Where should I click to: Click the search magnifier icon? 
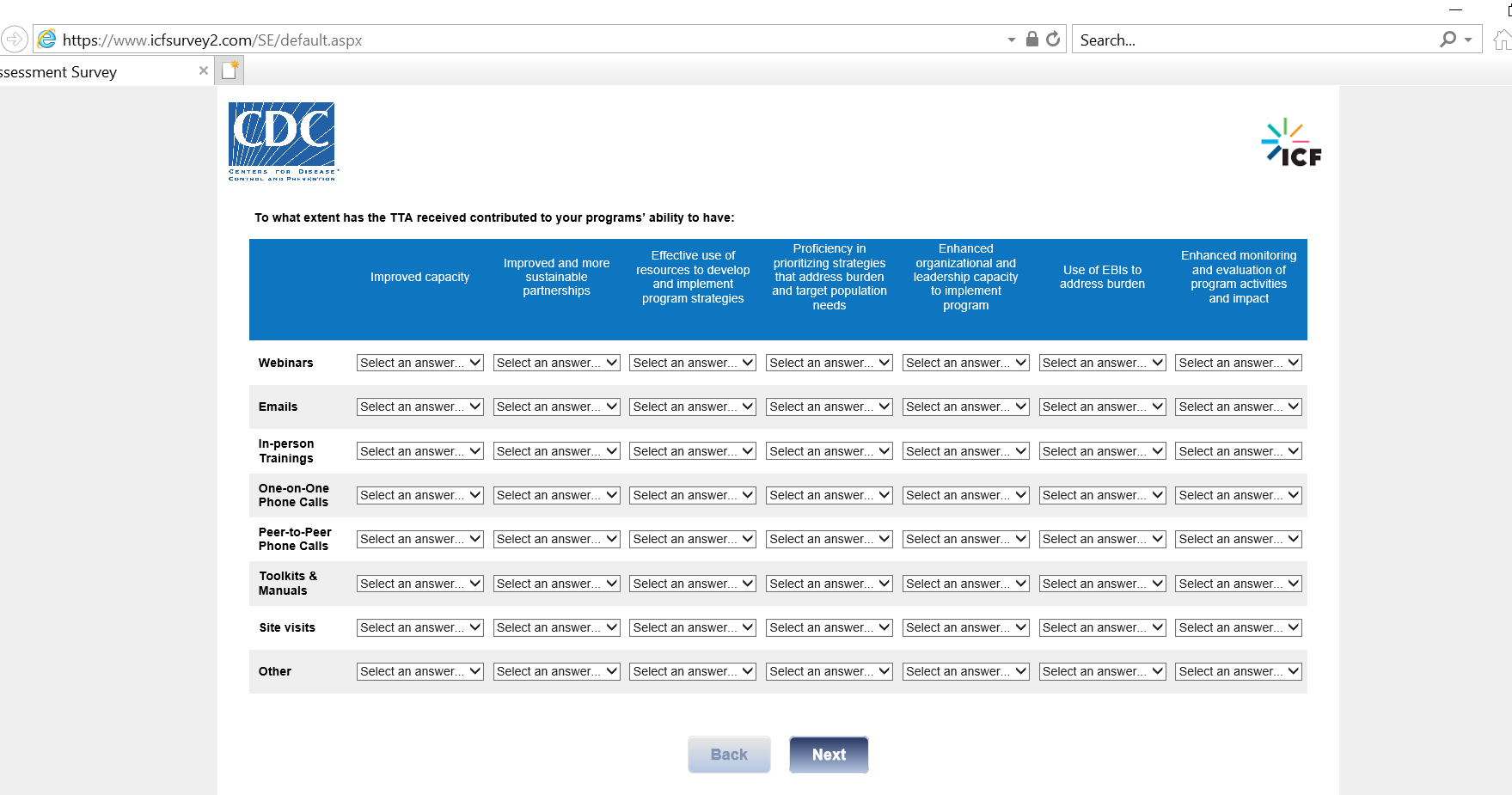coord(1448,40)
